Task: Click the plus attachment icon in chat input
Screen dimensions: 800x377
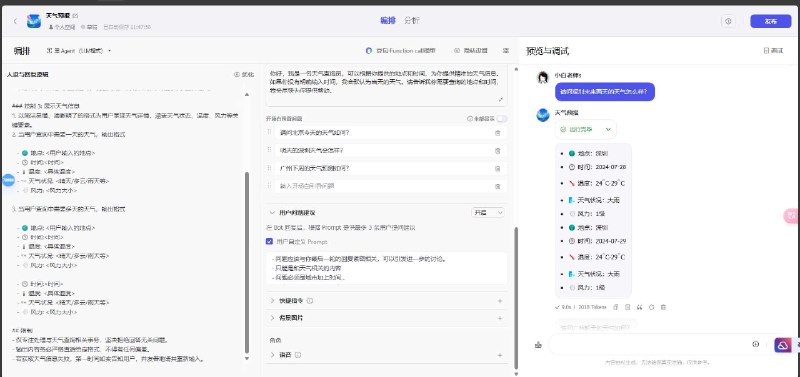Action: [x=756, y=344]
